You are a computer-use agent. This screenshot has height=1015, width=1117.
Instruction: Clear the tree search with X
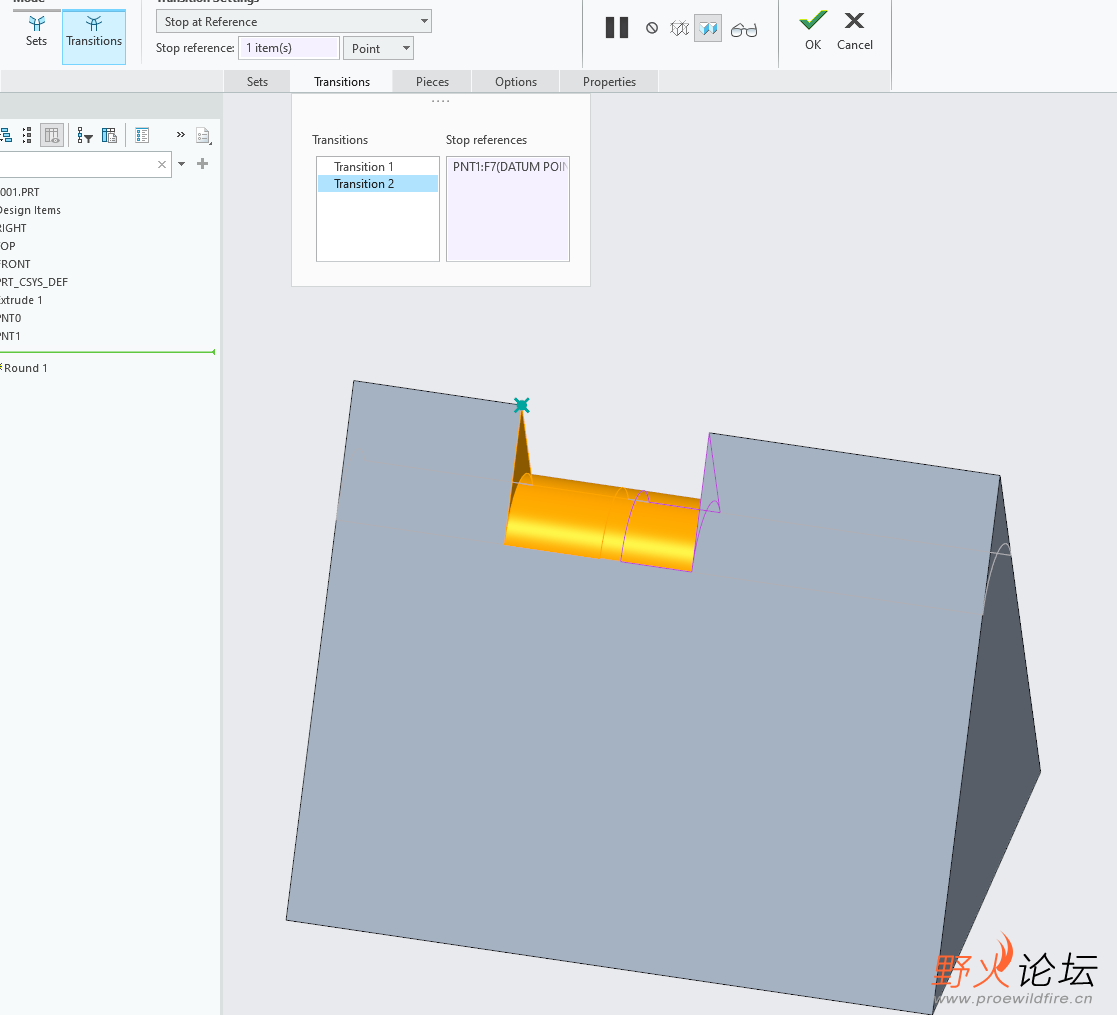(x=162, y=165)
